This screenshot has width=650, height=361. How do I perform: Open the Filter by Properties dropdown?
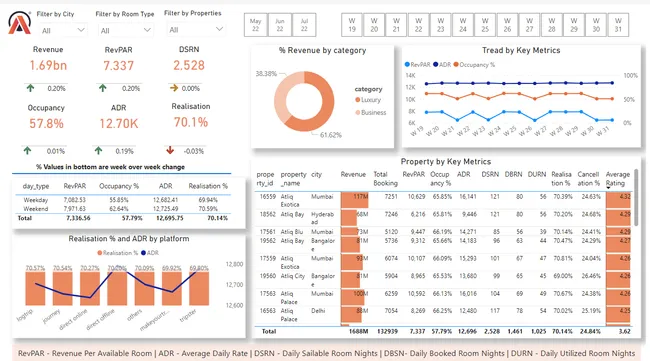(x=196, y=30)
